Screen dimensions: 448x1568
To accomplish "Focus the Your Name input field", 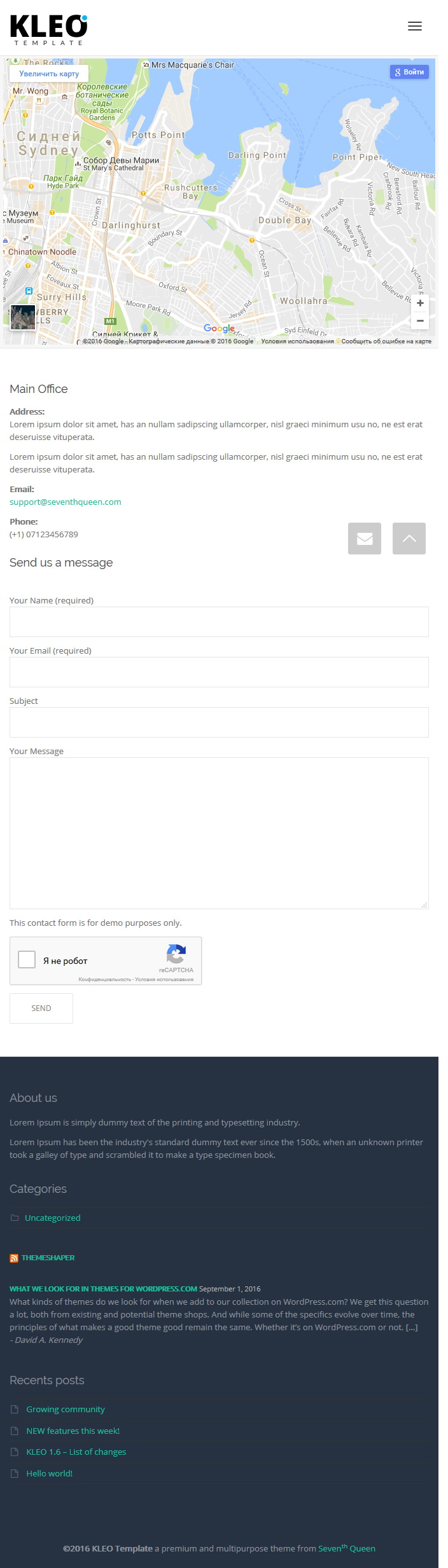I will (x=219, y=622).
